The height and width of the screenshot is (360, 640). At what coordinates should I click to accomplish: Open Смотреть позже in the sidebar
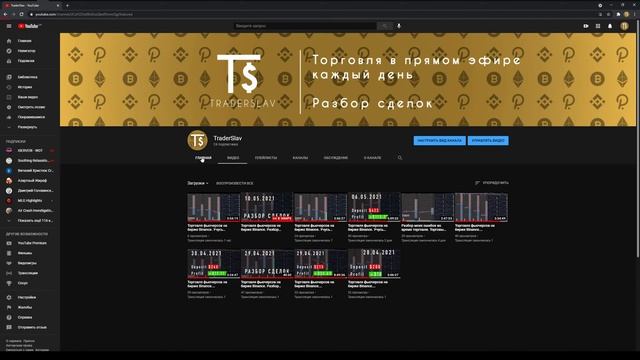coord(30,107)
